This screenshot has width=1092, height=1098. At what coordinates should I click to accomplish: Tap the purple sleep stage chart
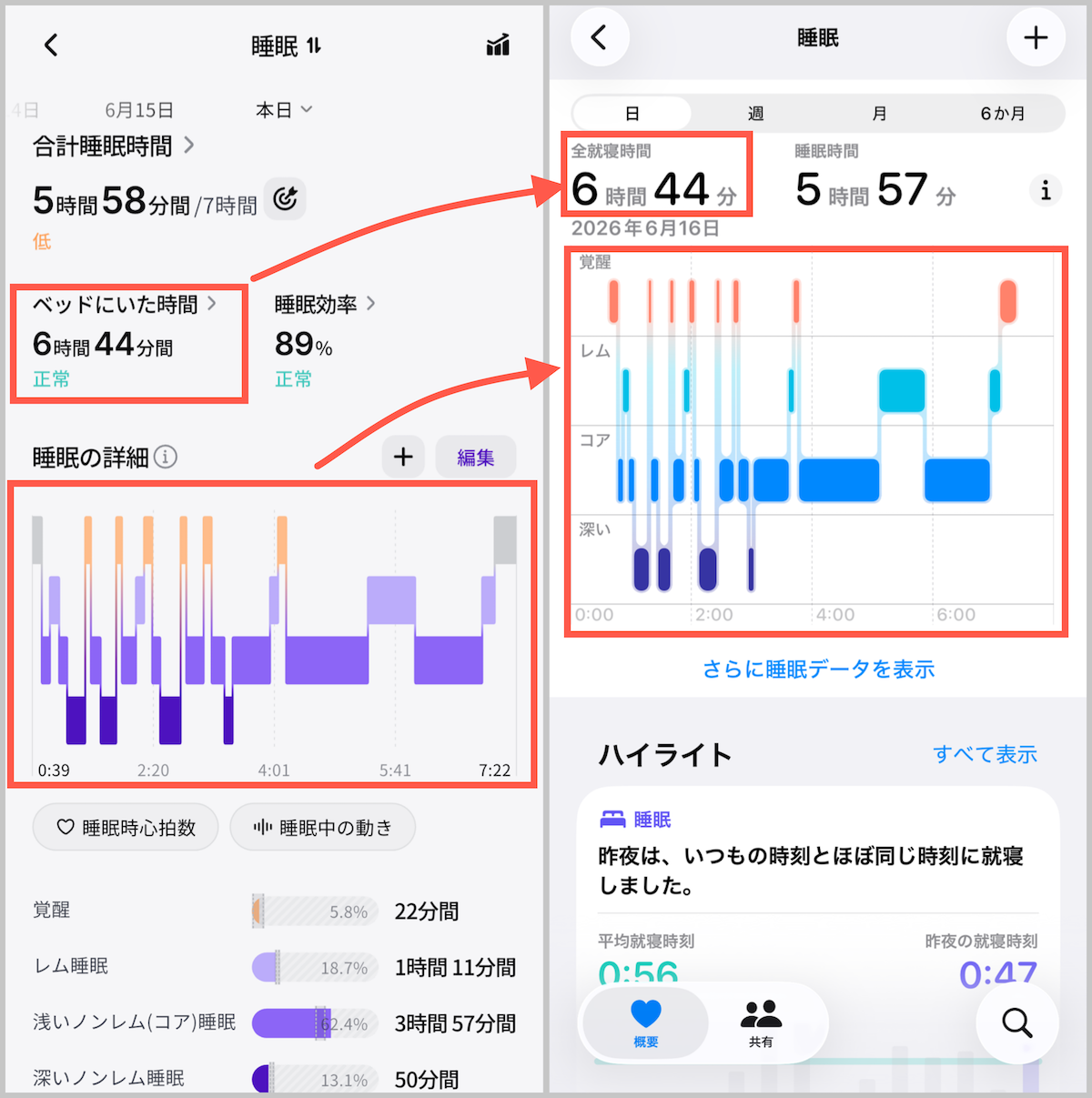coord(274,634)
